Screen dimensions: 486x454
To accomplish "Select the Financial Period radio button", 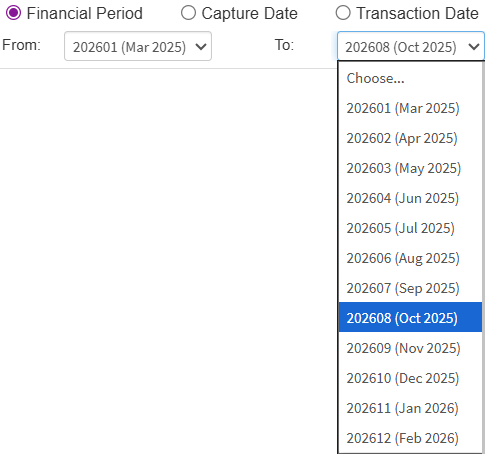I will point(14,13).
